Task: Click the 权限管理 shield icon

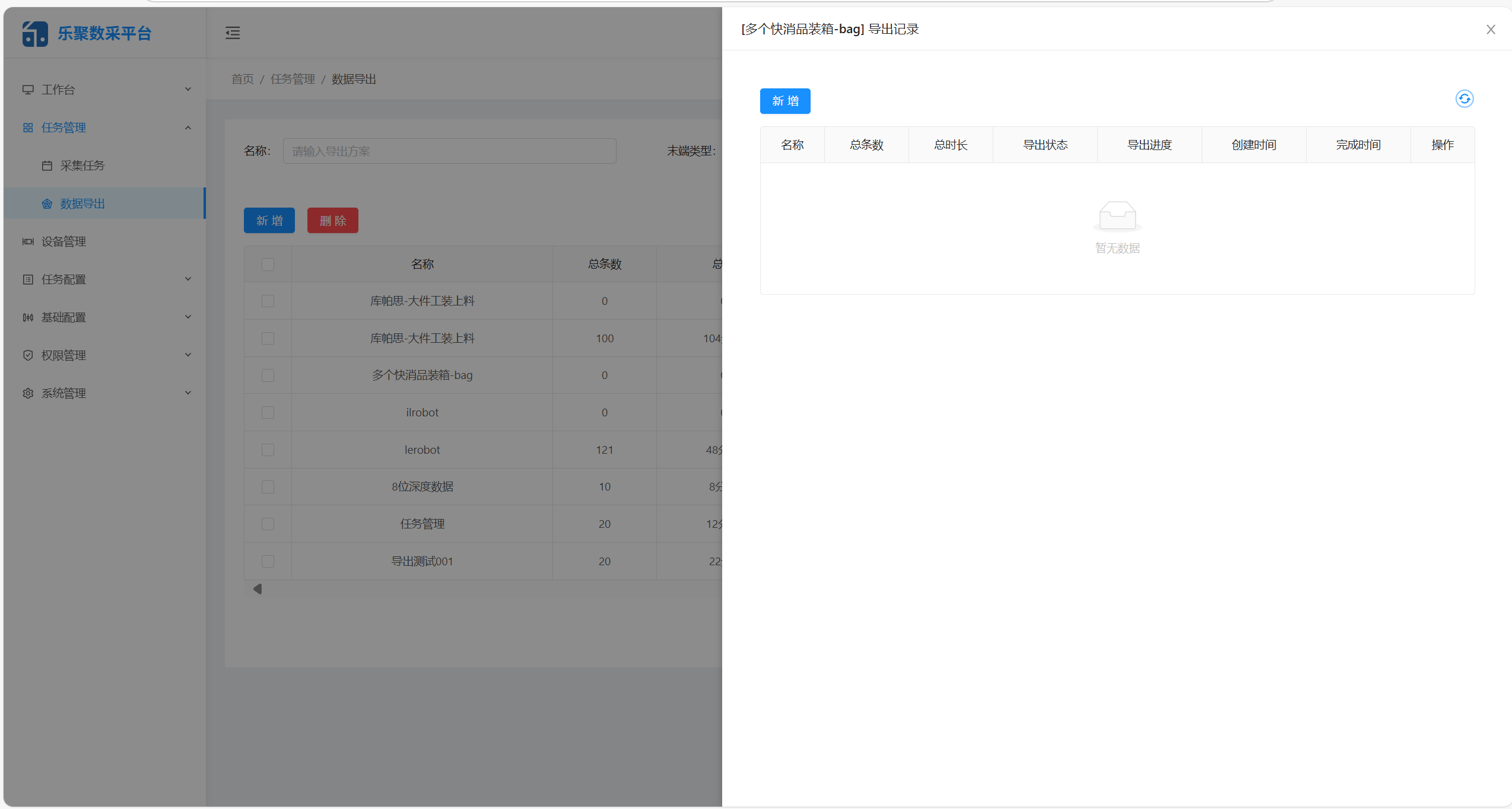Action: click(28, 355)
